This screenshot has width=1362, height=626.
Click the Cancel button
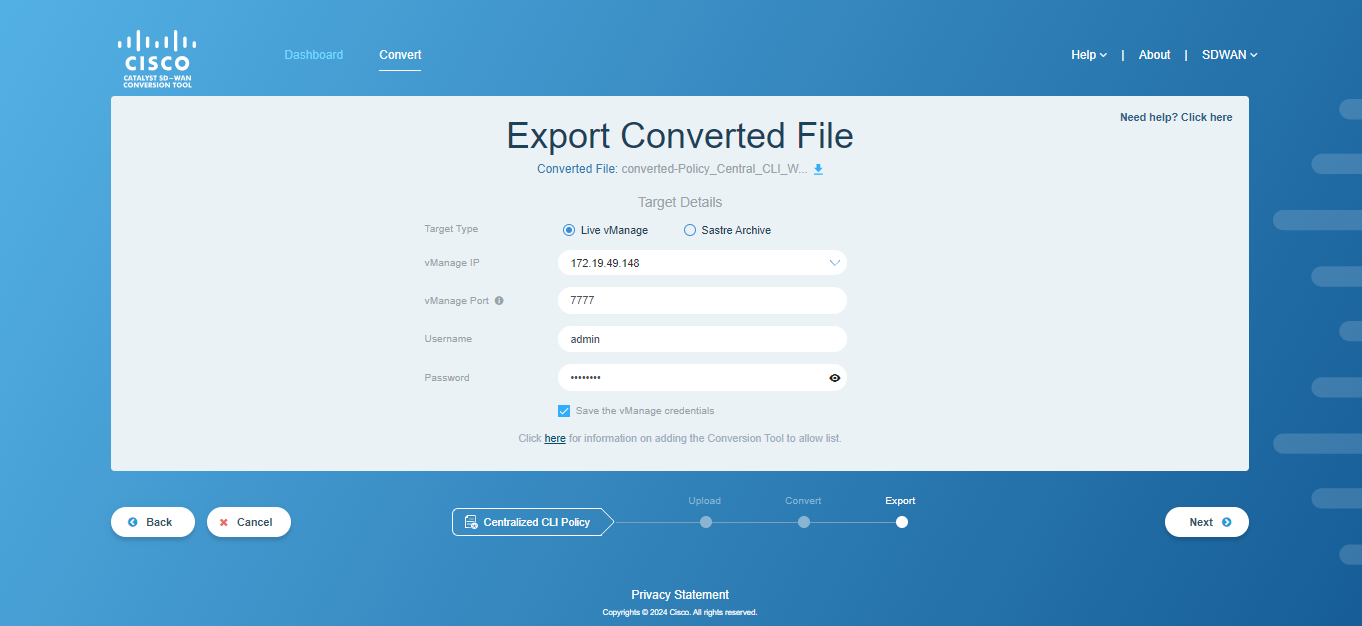pyautogui.click(x=249, y=522)
